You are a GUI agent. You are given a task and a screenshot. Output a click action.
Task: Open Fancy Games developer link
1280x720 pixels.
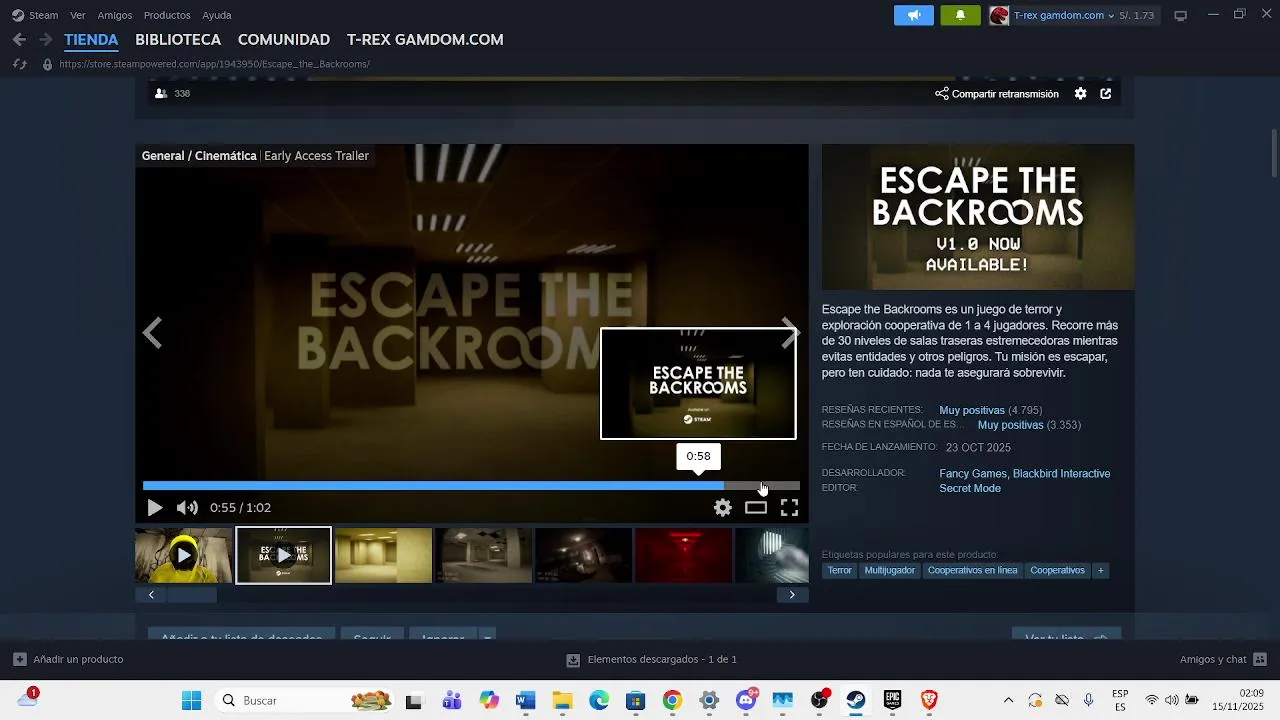click(x=973, y=474)
